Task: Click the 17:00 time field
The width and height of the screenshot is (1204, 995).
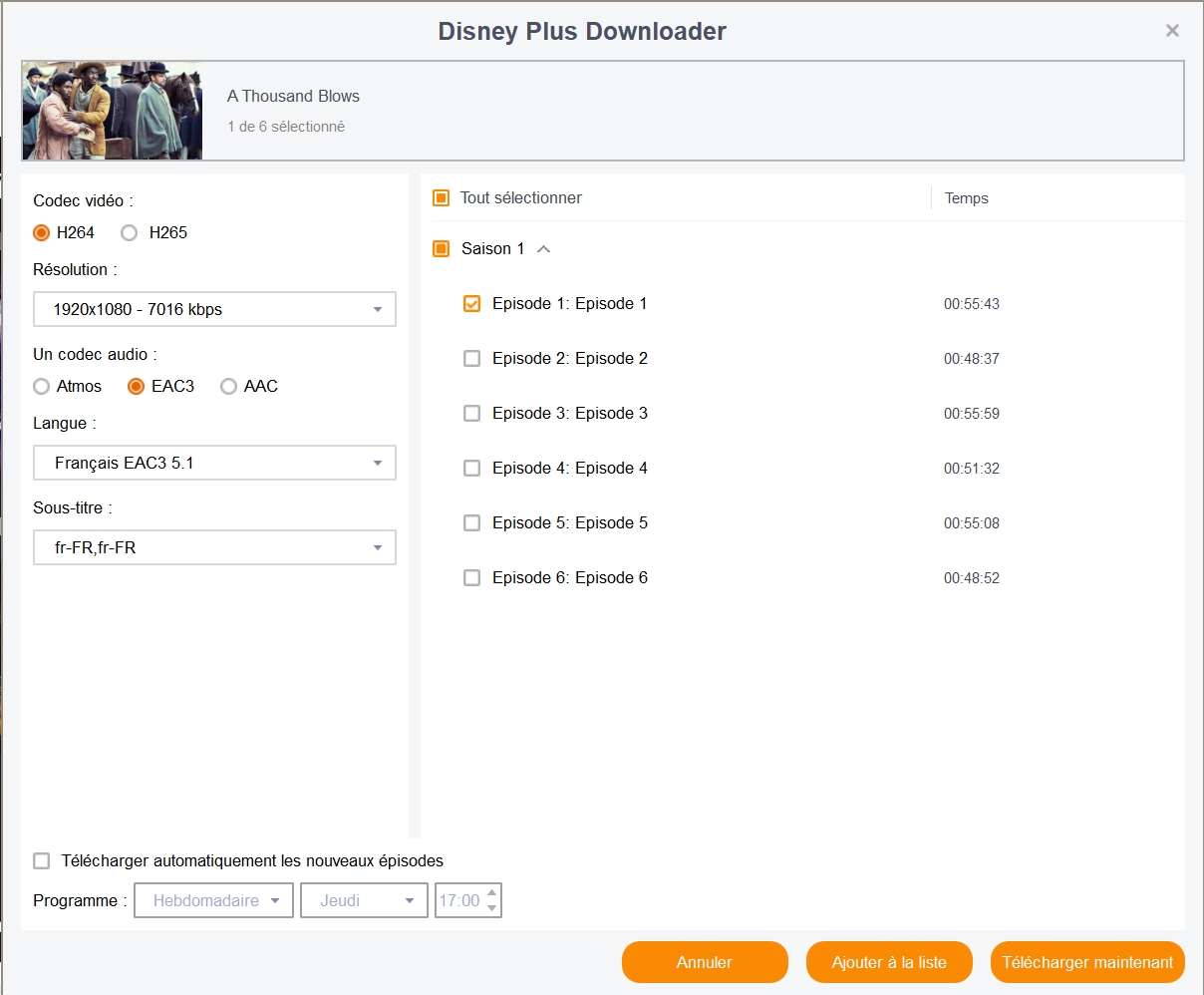Action: pyautogui.click(x=459, y=900)
